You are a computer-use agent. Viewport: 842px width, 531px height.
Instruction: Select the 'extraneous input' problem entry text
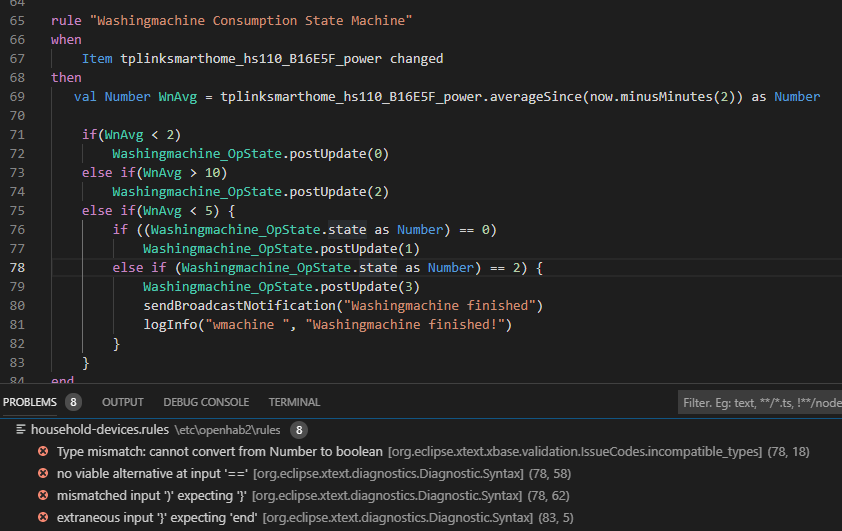[157, 518]
